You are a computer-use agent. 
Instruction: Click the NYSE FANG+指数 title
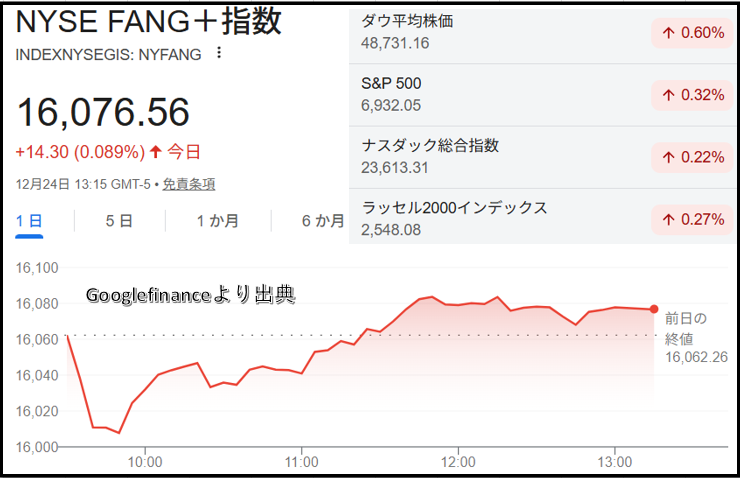(150, 21)
